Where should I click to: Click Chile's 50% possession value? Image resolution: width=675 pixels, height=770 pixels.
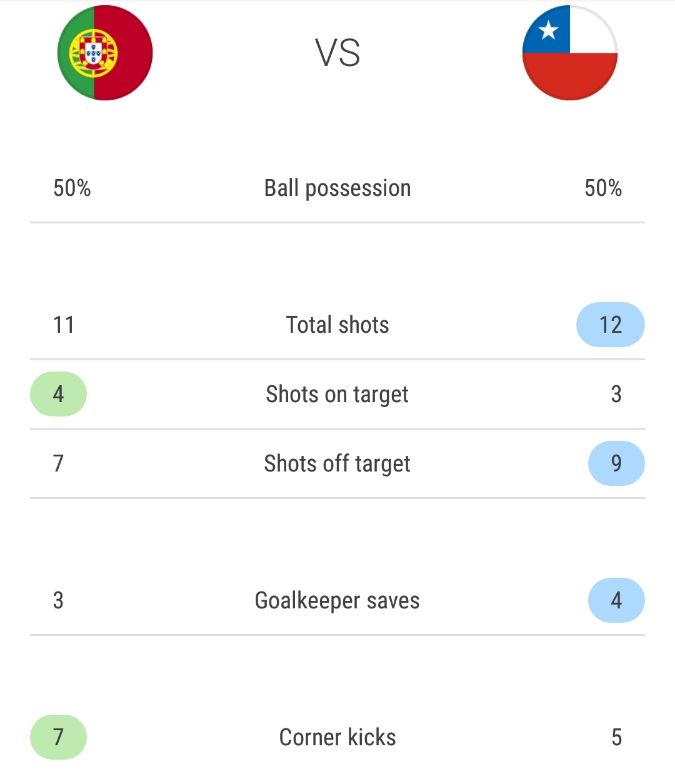pyautogui.click(x=603, y=188)
